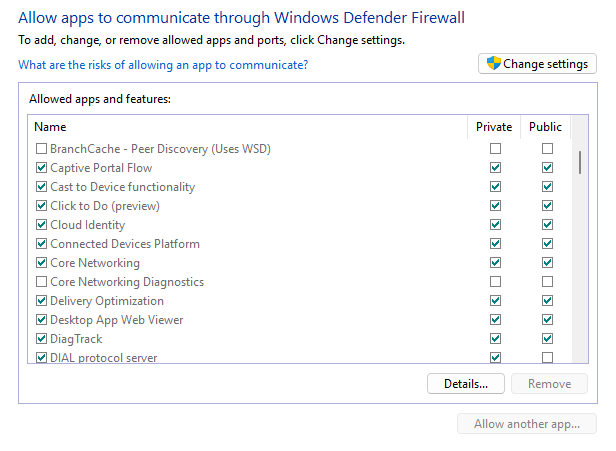The height and width of the screenshot is (451, 616).
Task: Click the apps list vertical scrollbar thumb
Action: (580, 162)
